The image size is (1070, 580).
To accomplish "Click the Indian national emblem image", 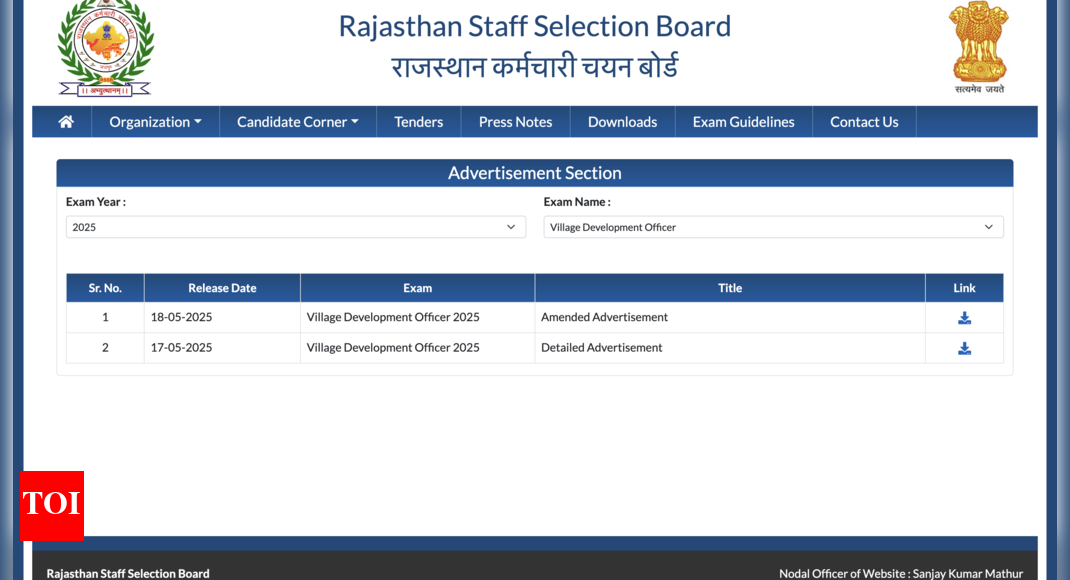I will coord(978,46).
